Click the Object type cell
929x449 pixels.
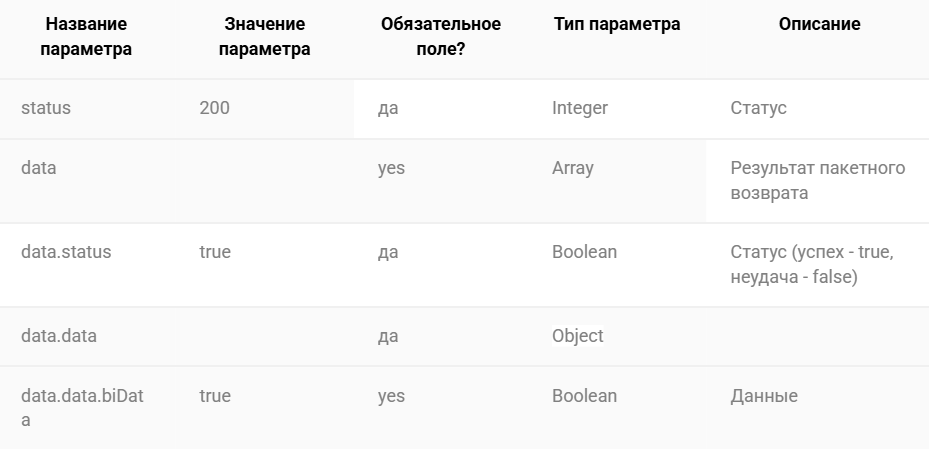tap(578, 336)
